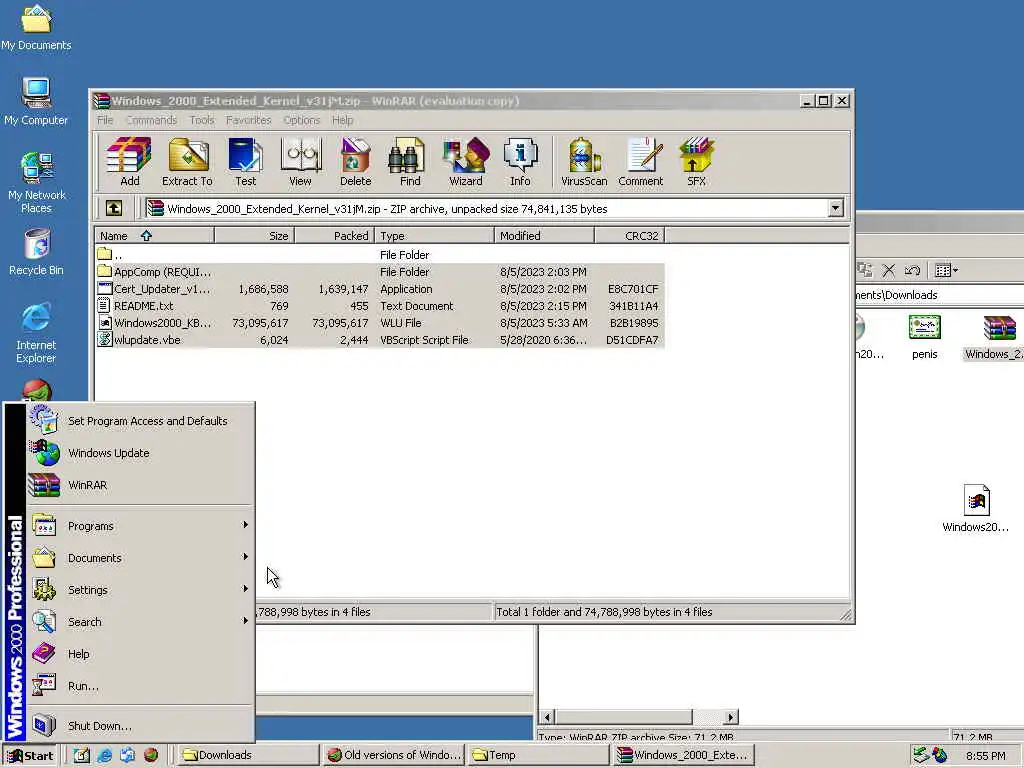Viewport: 1024px width, 768px height.
Task: Sort file list by Name column
Action: pos(154,236)
